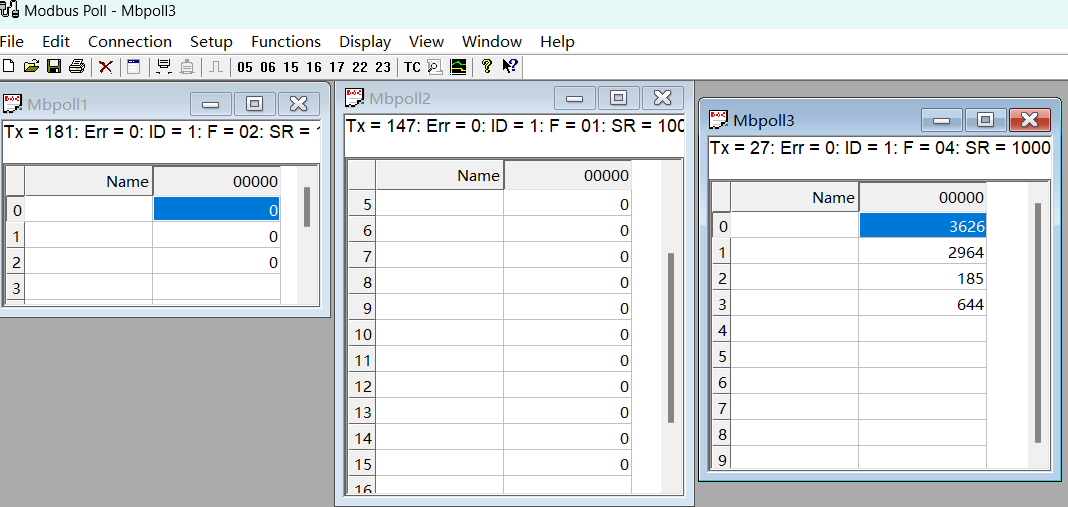Screen dimensions: 1068x507
Task: Select value 644 in Mbpoll3
Action: [x=923, y=304]
